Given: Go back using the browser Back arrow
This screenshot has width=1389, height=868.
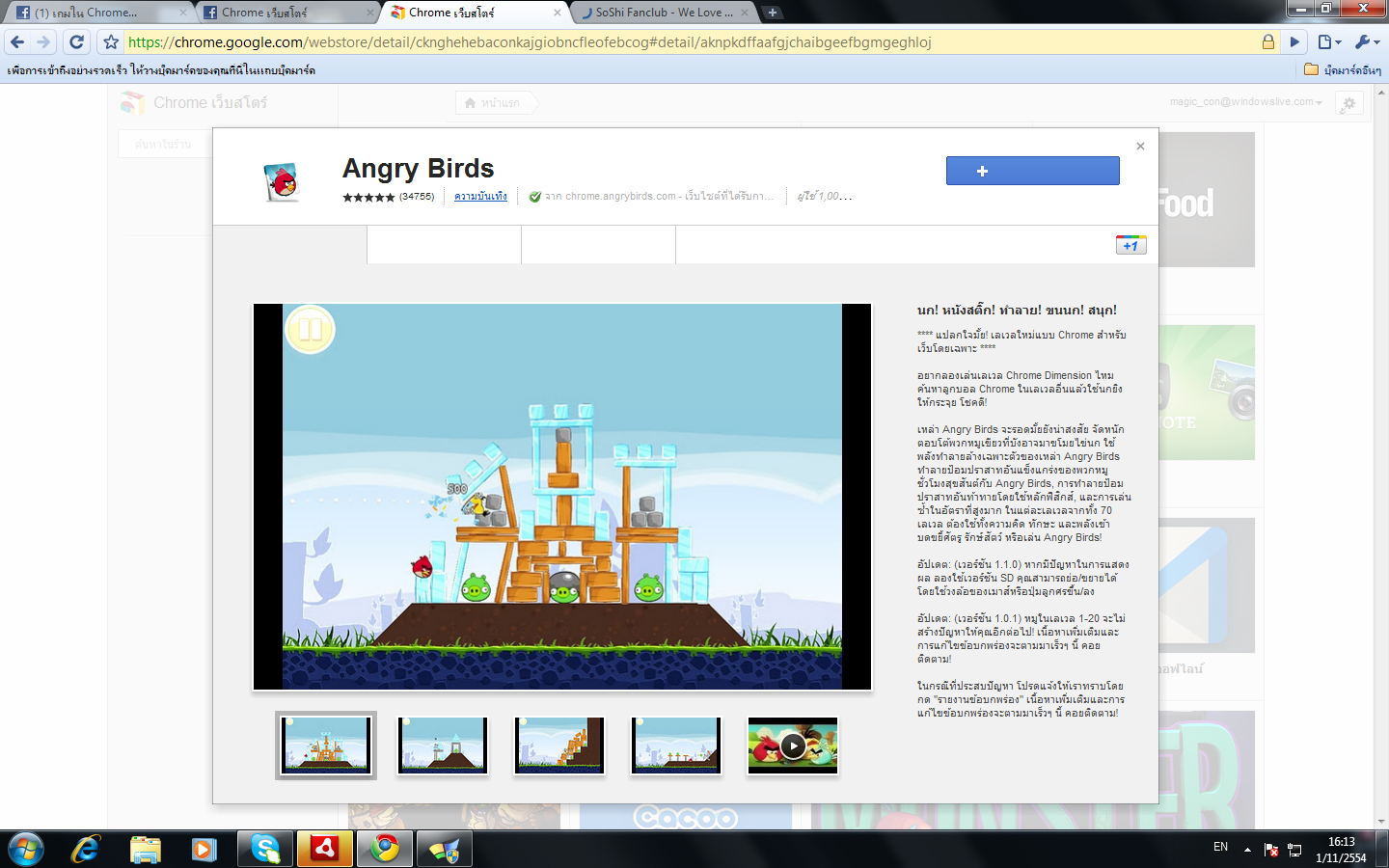Looking at the screenshot, I should (17, 41).
